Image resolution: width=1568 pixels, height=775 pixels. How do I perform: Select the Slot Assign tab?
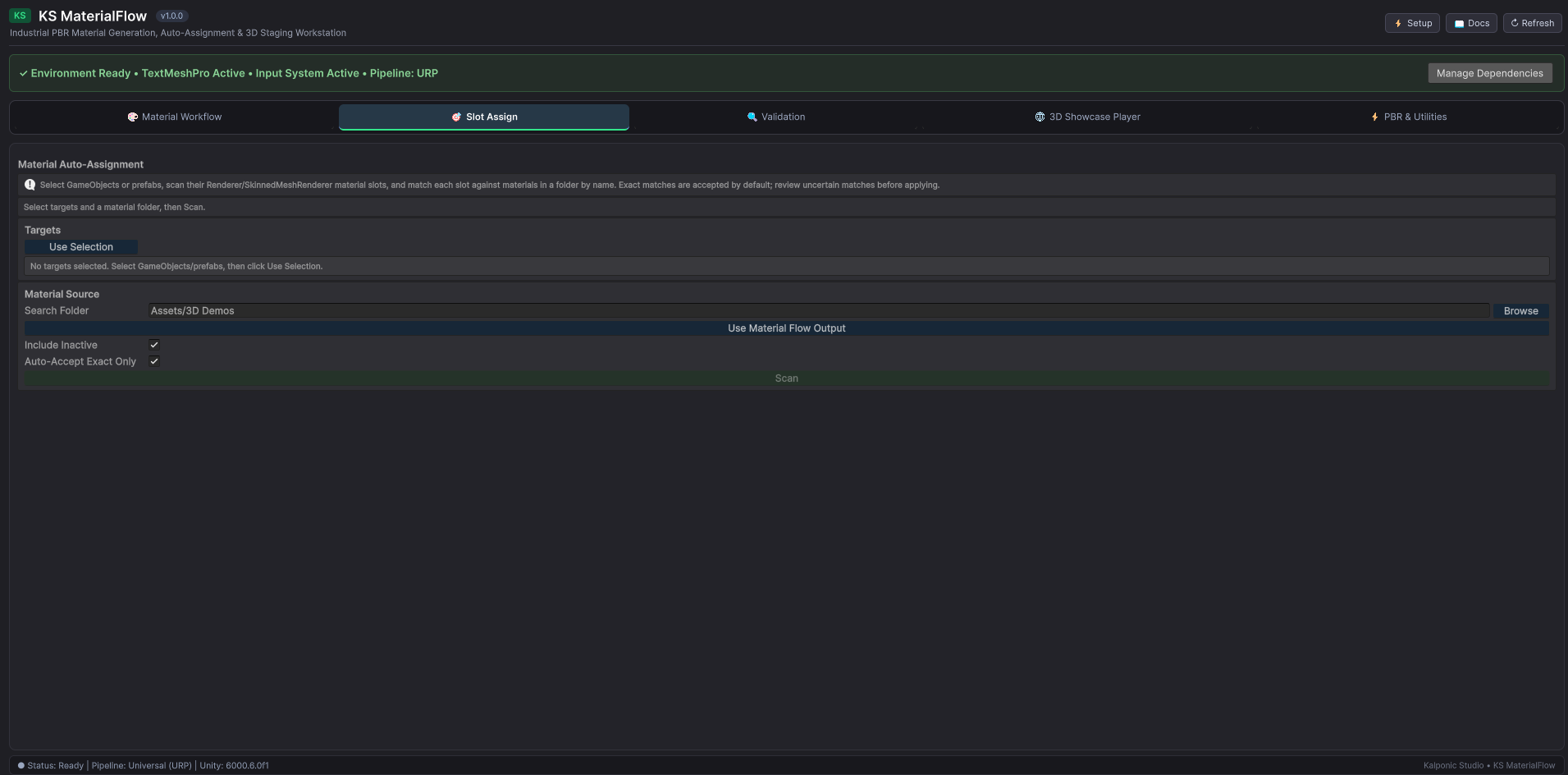484,117
